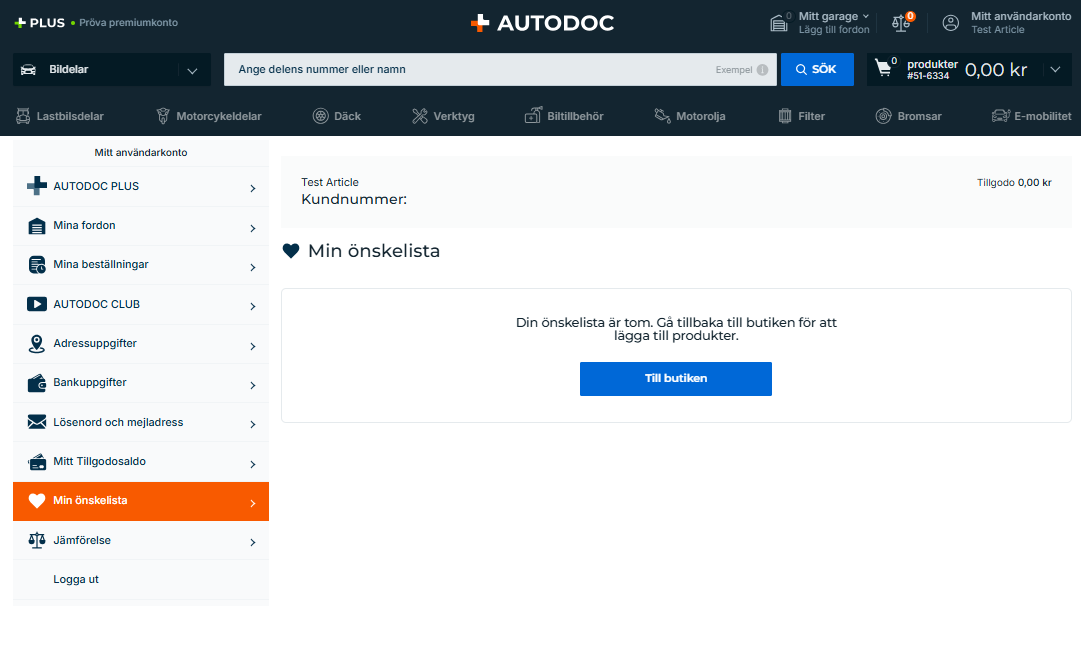Image resolution: width=1081 pixels, height=649 pixels.
Task: Click the shopping cart icon
Action: click(x=883, y=69)
